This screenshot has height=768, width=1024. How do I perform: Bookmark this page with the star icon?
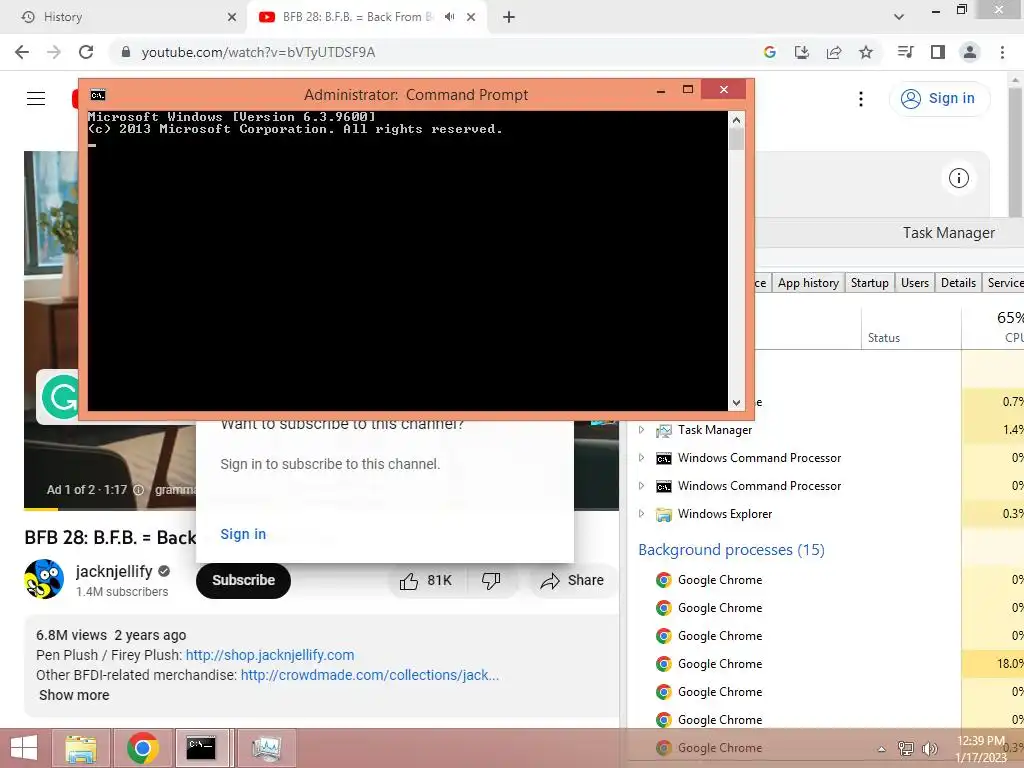pyautogui.click(x=866, y=52)
